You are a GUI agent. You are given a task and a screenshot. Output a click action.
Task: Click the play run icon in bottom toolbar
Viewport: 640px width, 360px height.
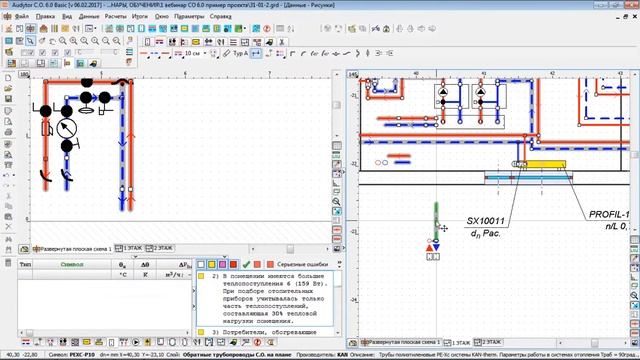136,342
